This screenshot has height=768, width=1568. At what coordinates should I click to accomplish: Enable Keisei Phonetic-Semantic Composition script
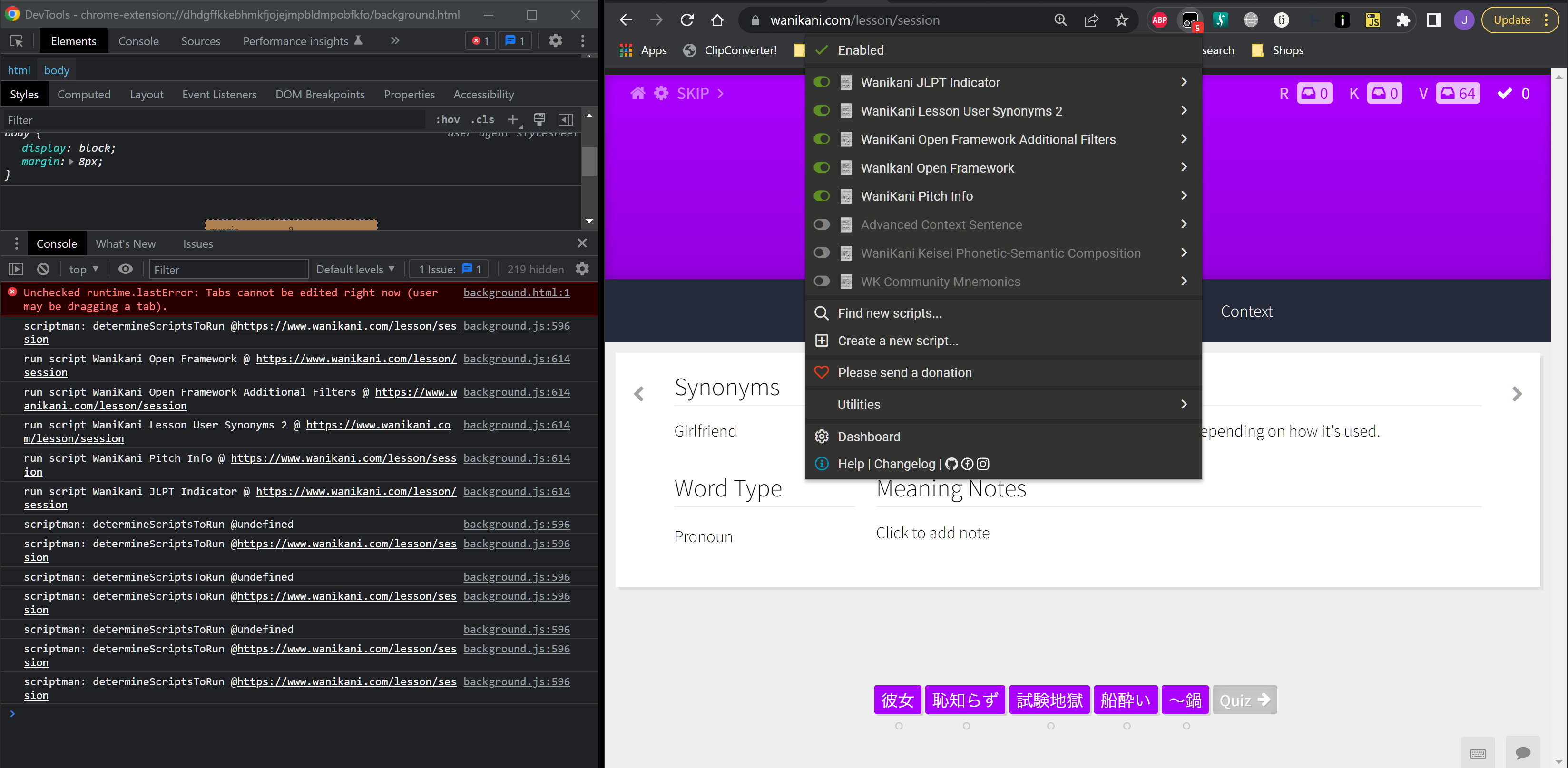point(822,253)
